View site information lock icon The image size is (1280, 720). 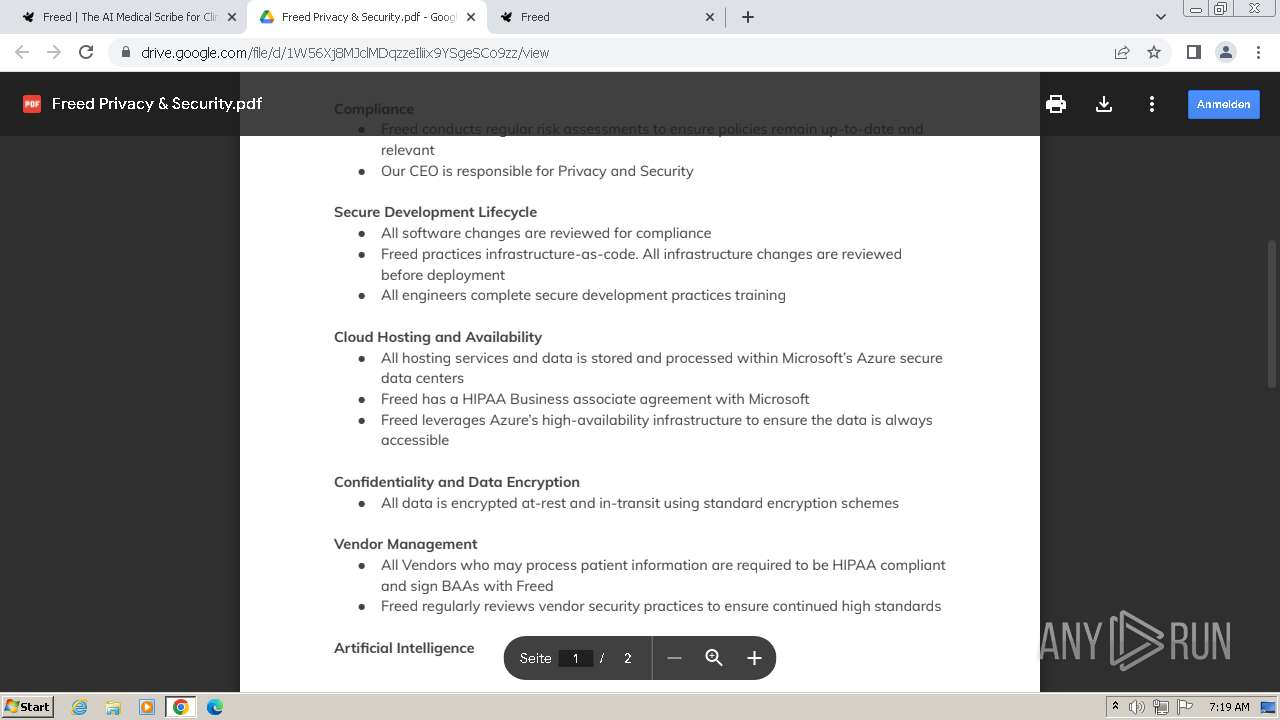click(125, 53)
